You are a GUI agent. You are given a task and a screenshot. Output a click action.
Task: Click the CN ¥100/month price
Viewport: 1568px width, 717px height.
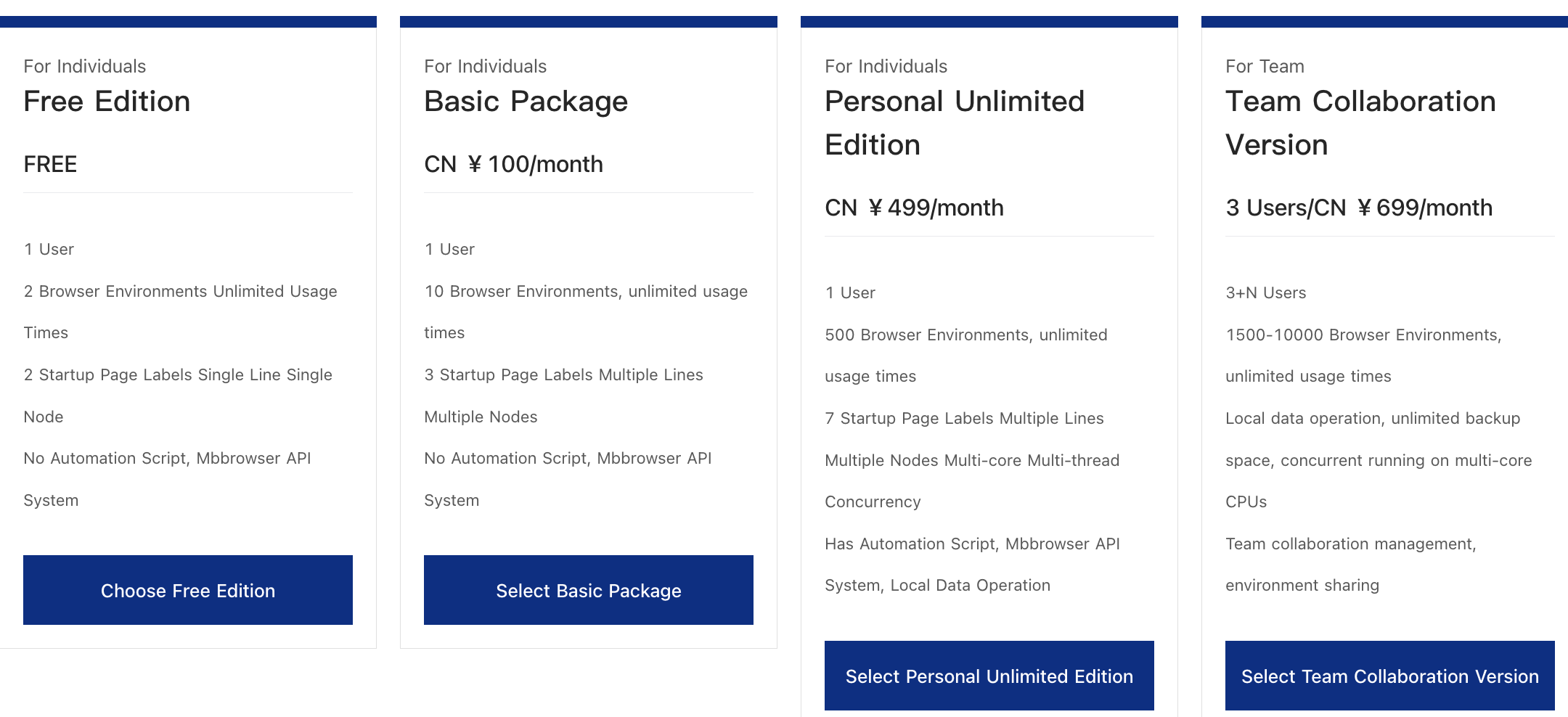pyautogui.click(x=513, y=164)
